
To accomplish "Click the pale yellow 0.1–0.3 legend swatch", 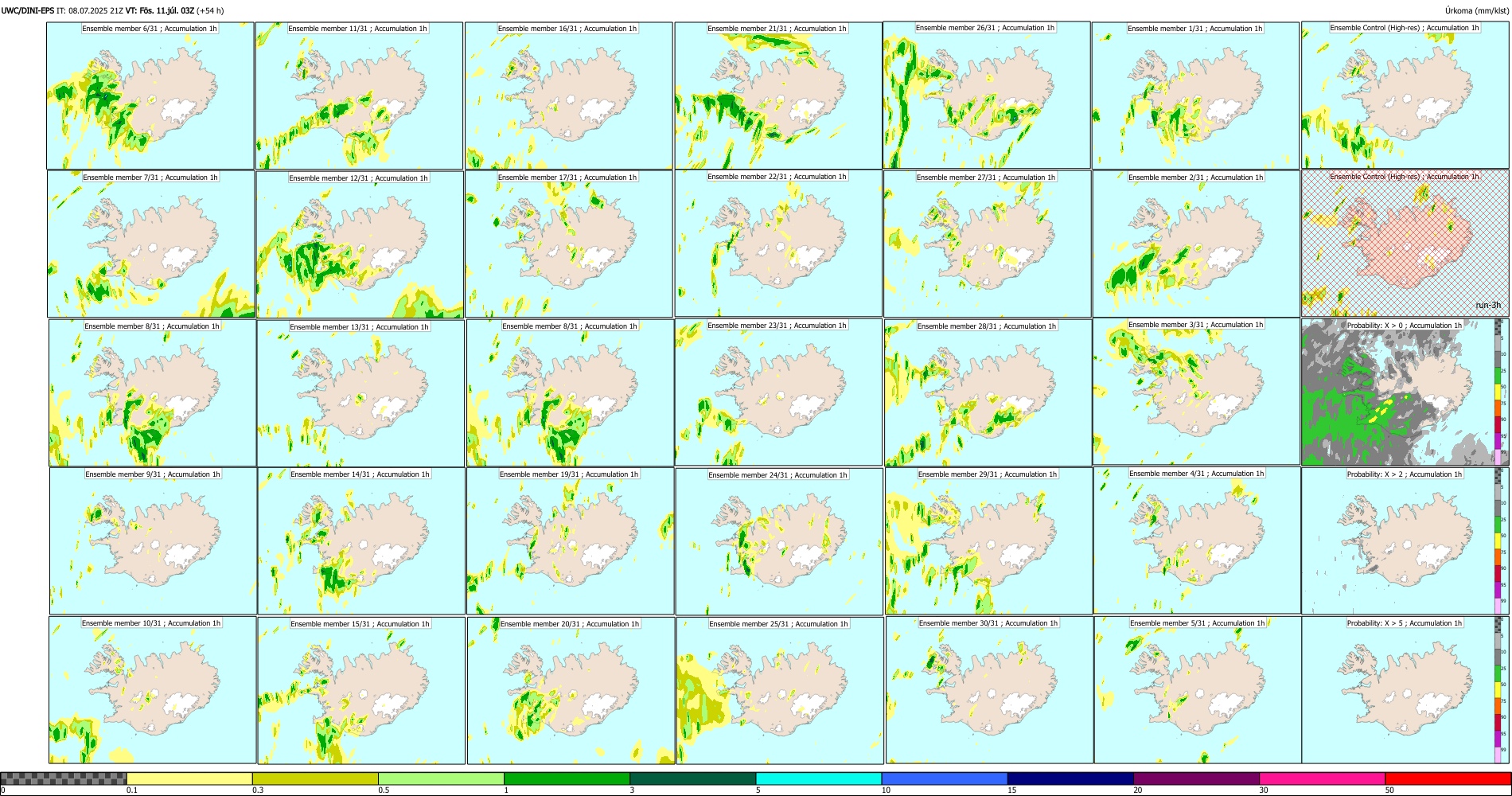I will [189, 778].
